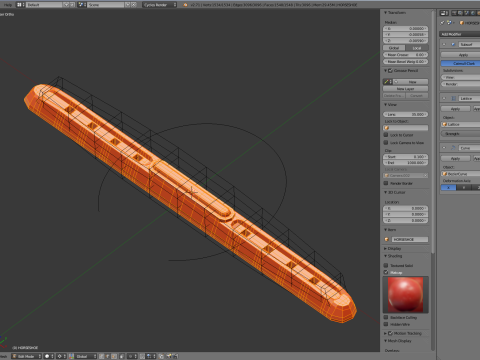480x360 pixels.
Task: Switch to face select mode icon
Action: pos(114,356)
